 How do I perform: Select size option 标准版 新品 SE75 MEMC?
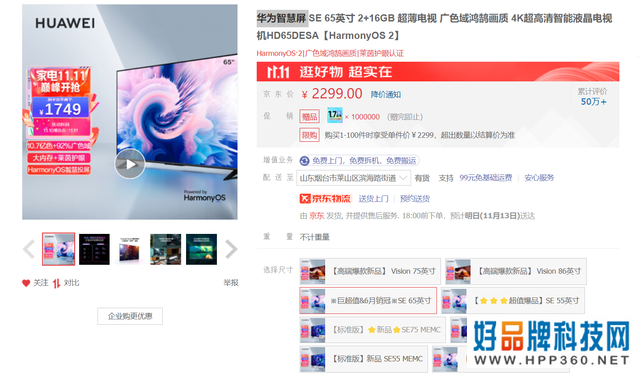tap(372, 330)
